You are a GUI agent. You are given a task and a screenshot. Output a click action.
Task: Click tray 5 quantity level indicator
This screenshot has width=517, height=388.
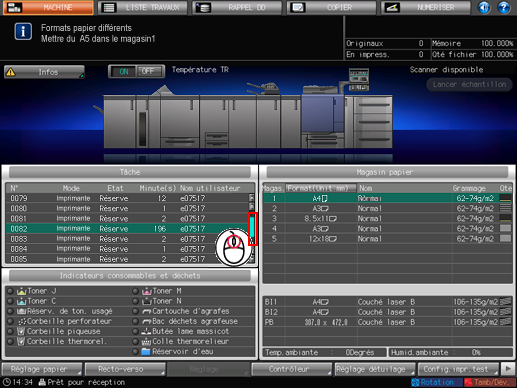pyautogui.click(x=505, y=238)
